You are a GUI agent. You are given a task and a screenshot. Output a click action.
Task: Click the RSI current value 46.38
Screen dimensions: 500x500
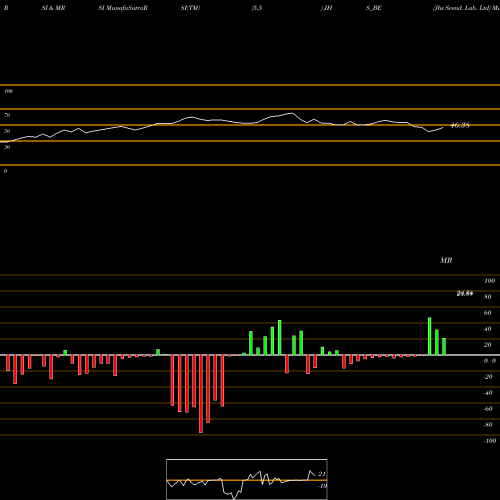point(460,125)
